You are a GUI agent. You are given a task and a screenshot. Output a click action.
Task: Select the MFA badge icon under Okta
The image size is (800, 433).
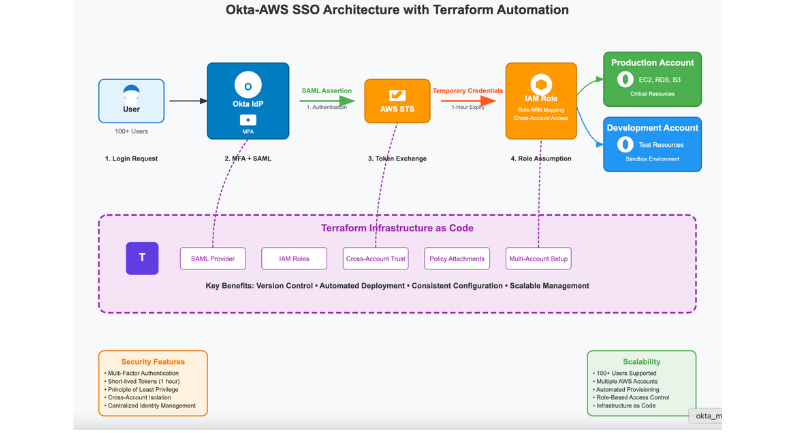pyautogui.click(x=248, y=119)
